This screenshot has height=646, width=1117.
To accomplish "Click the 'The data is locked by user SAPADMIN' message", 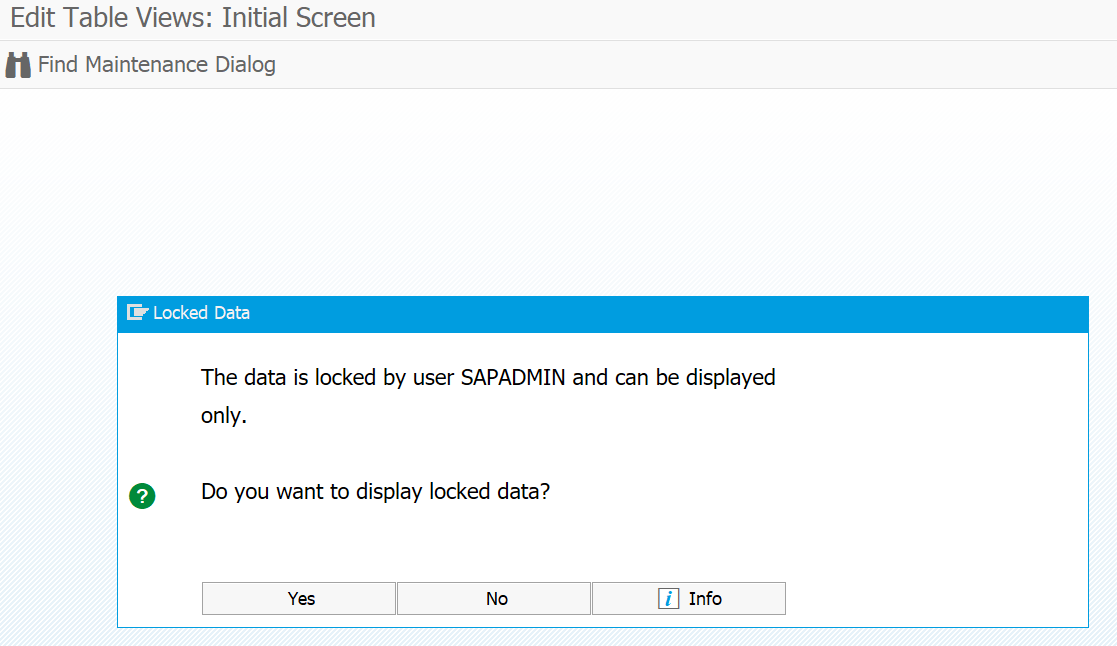I will click(x=488, y=395).
